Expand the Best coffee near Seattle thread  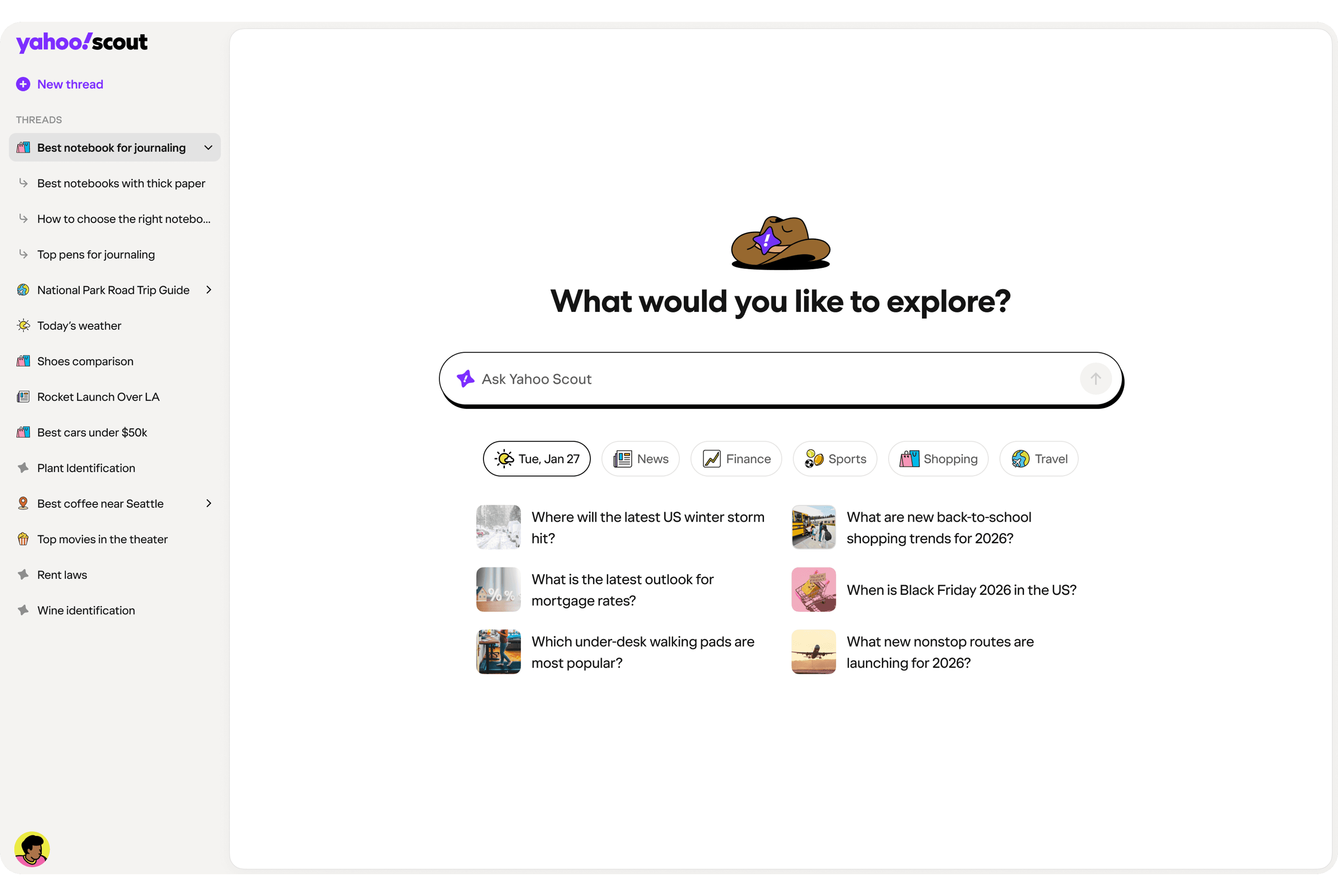point(208,503)
